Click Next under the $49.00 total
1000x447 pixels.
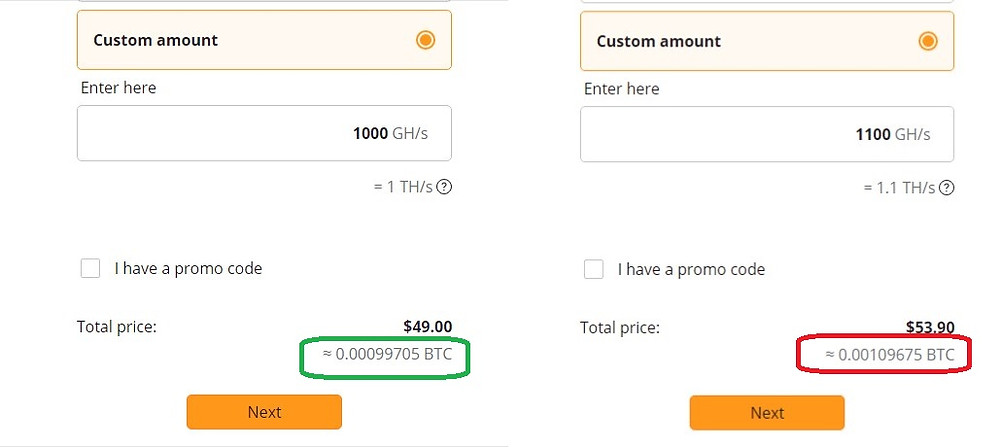(x=264, y=412)
